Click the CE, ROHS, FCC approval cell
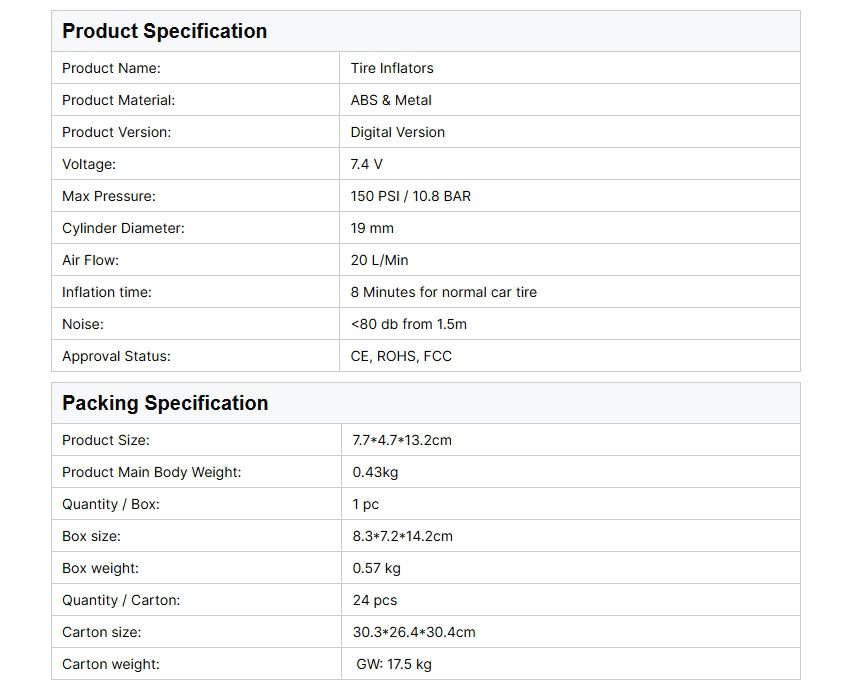 (401, 356)
